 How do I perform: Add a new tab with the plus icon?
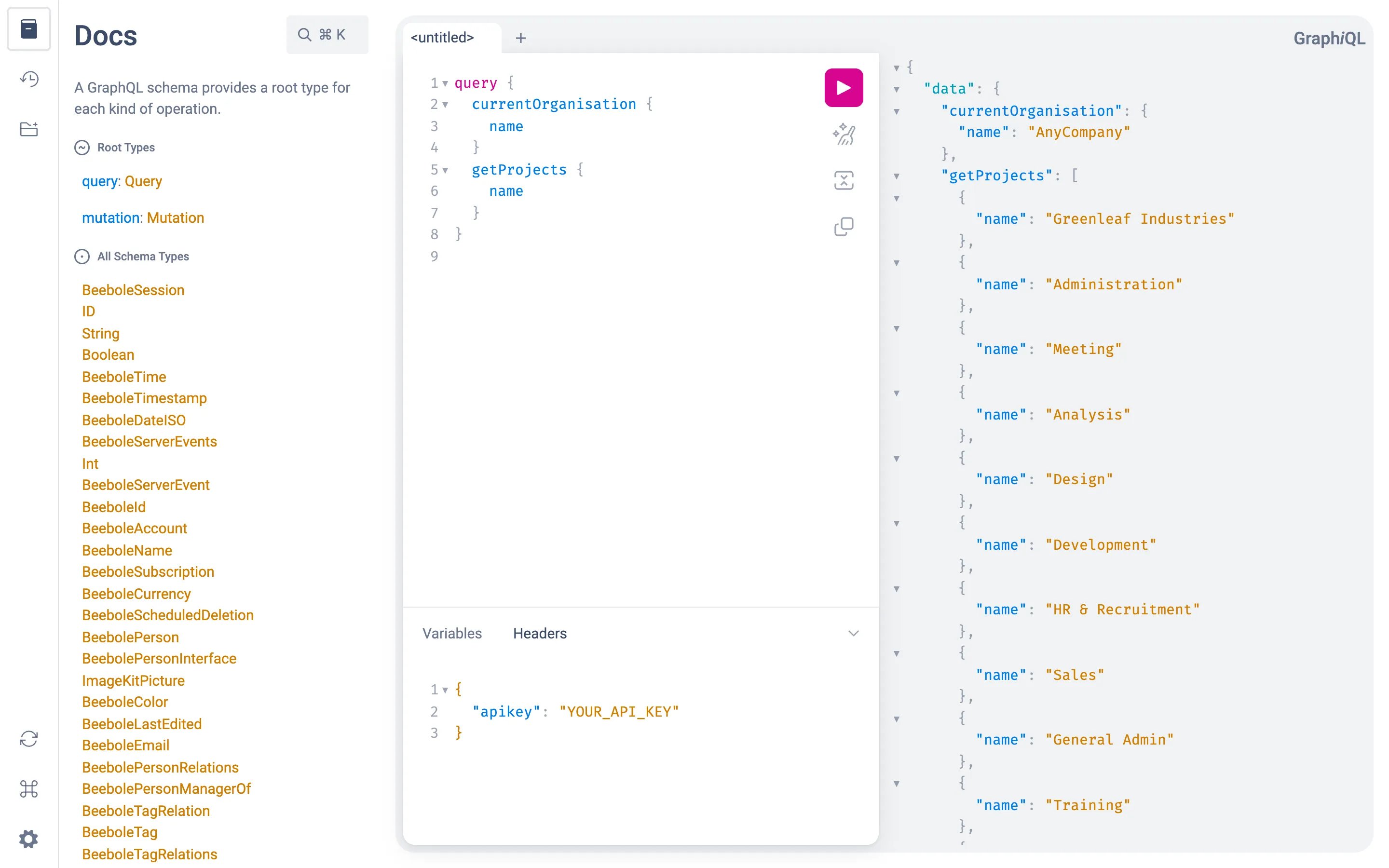pyautogui.click(x=520, y=38)
